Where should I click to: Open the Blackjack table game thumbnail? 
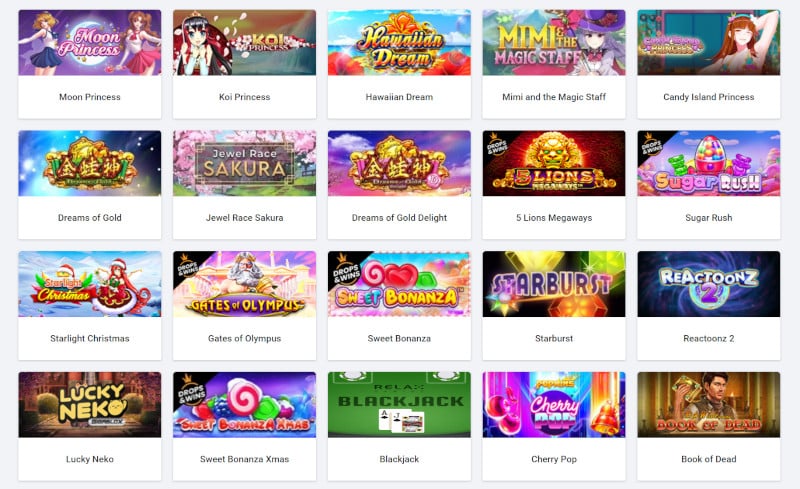click(x=399, y=405)
